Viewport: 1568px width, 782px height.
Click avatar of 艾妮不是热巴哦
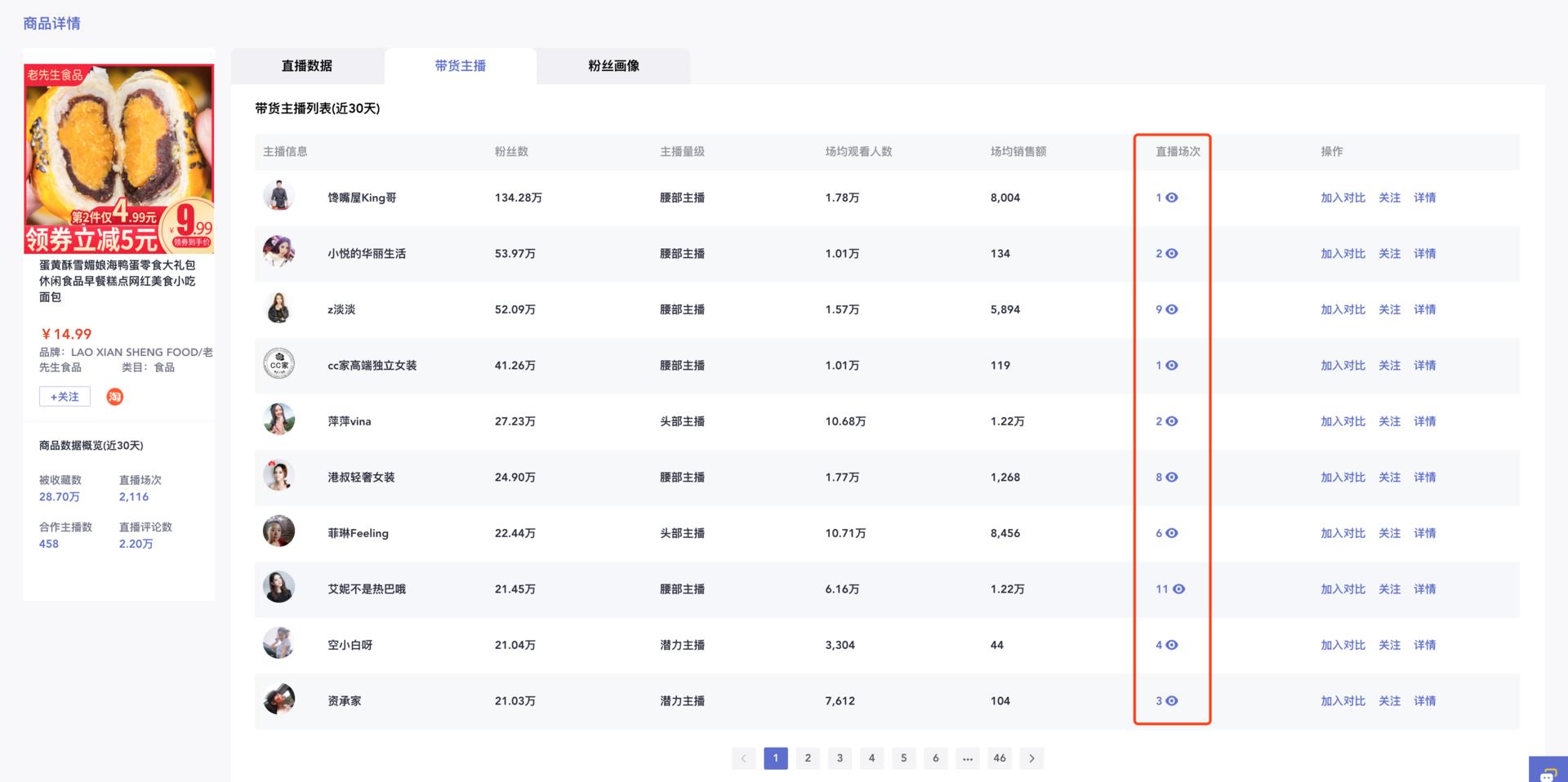[x=278, y=588]
